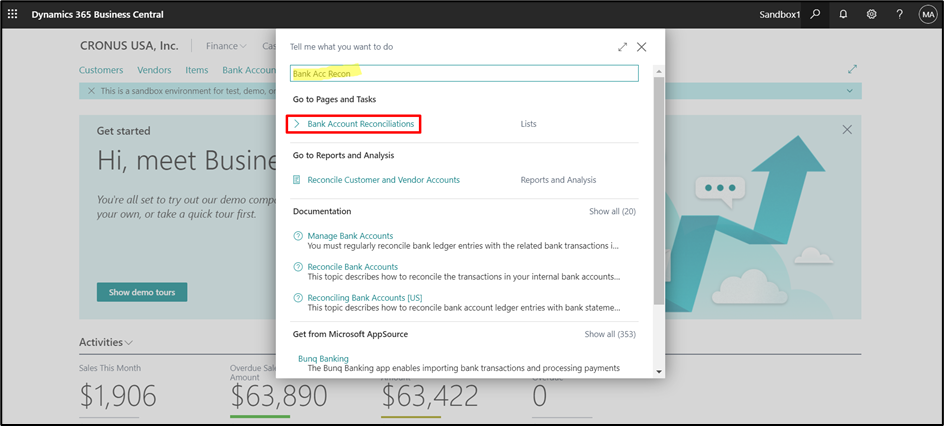Click the report icon beside Reconcile Customer and Vendor Accounts
This screenshot has width=944, height=426.
[x=297, y=180]
